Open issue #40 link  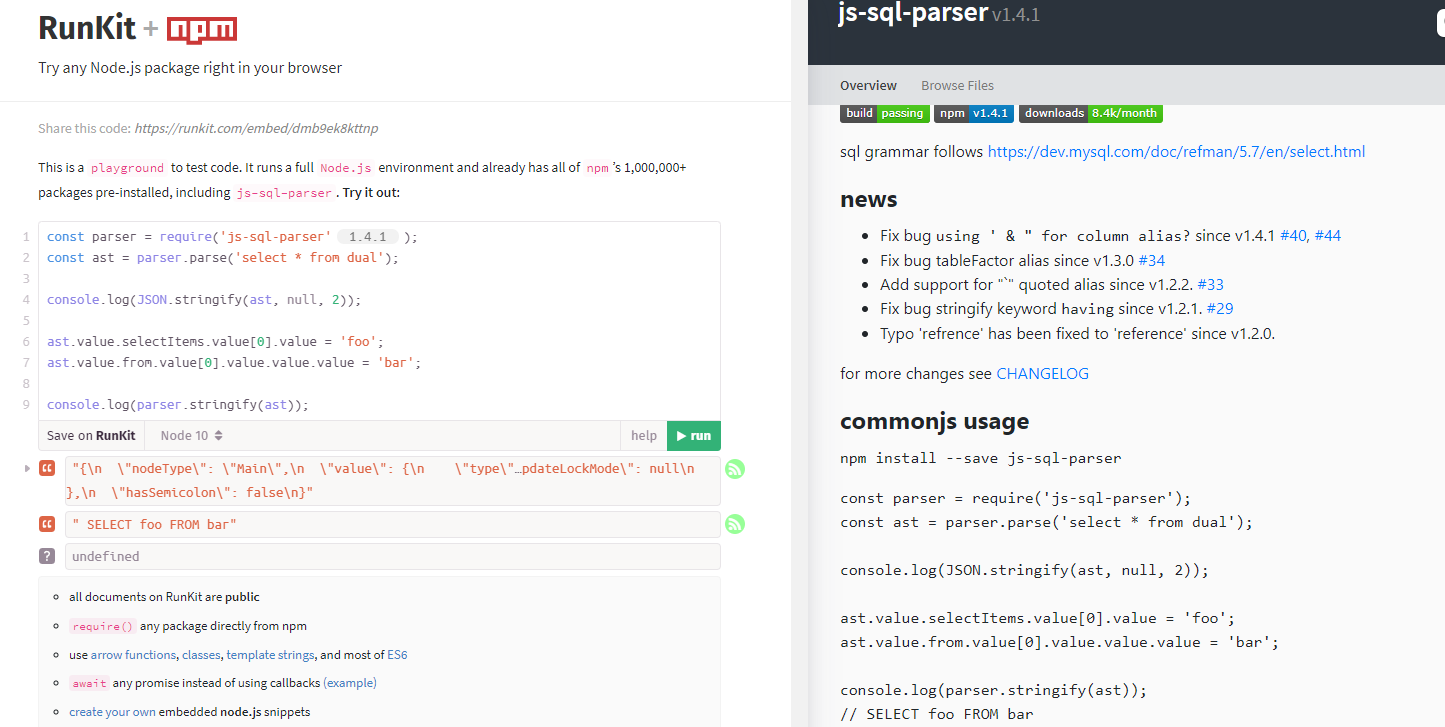click(1294, 236)
